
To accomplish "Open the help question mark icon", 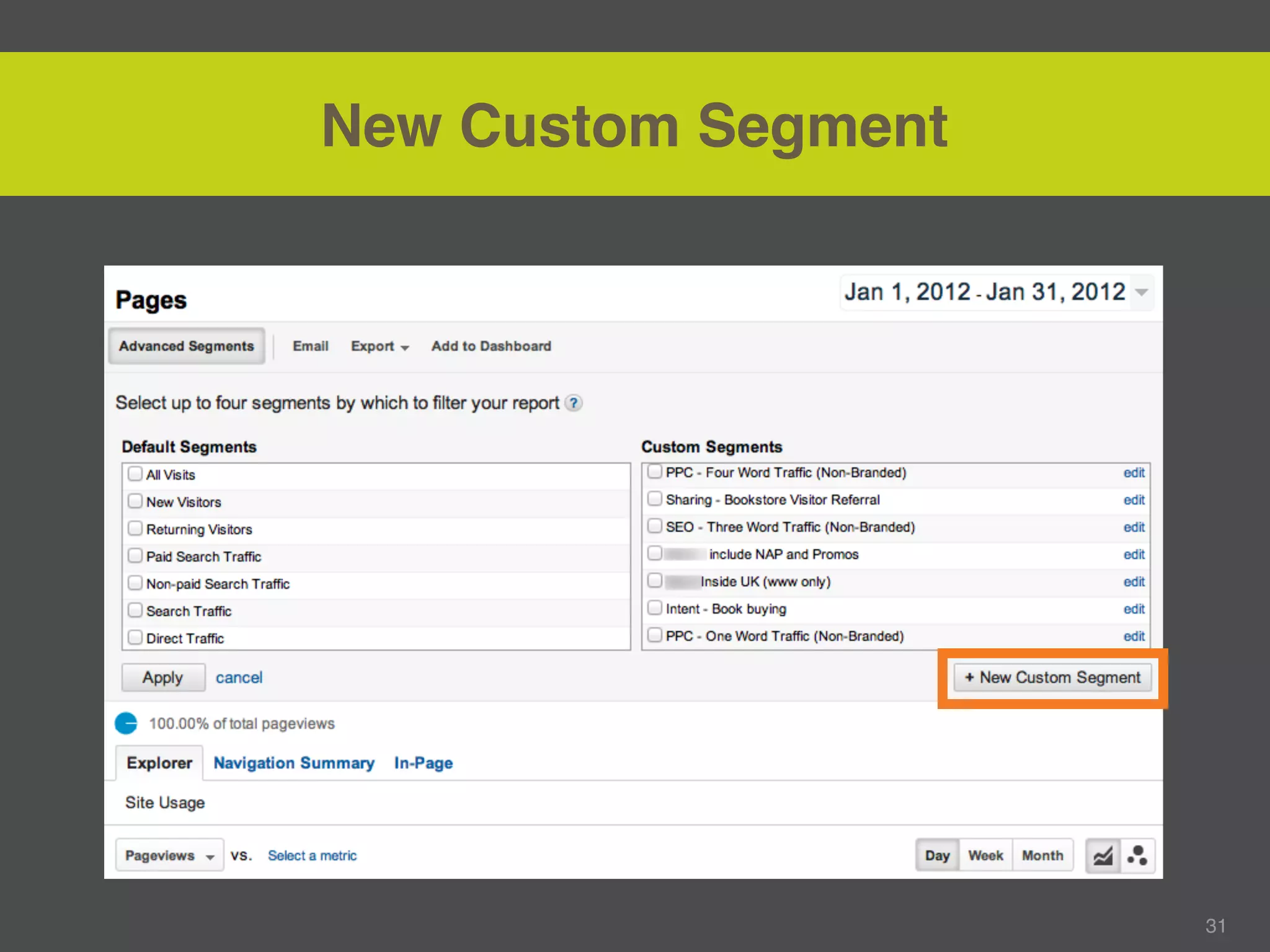I will 574,403.
